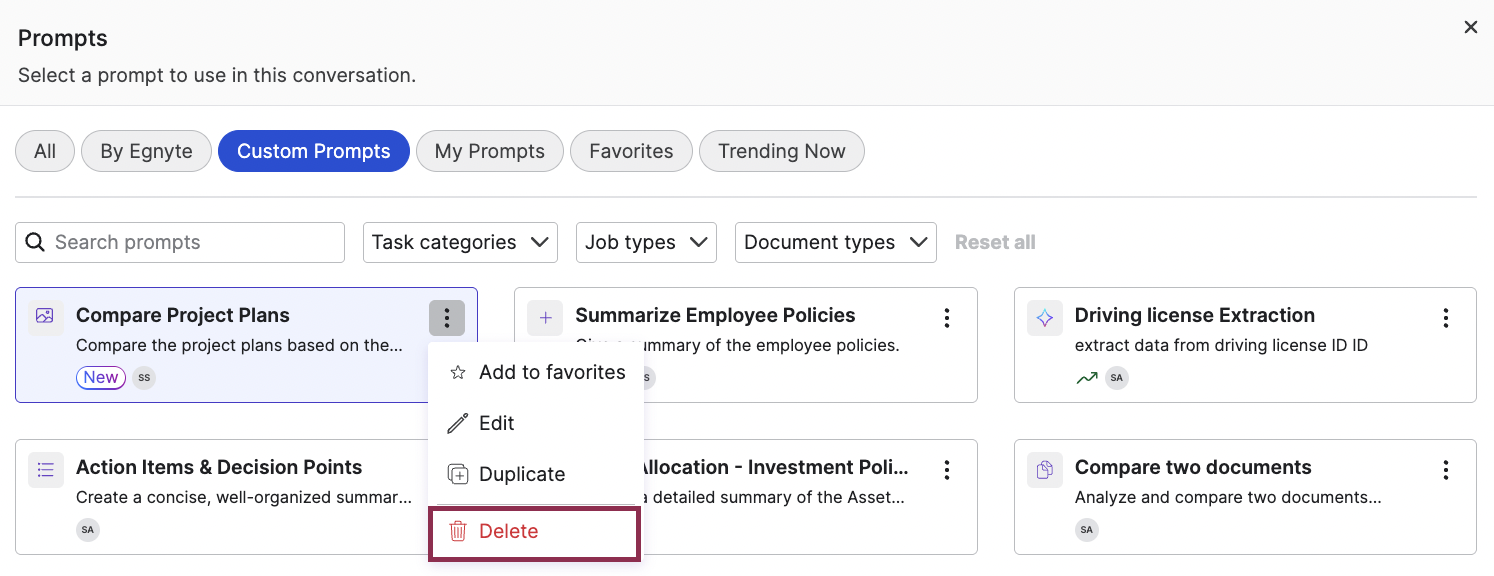Expand the Job types dropdown
The width and height of the screenshot is (1494, 576).
tap(646, 242)
